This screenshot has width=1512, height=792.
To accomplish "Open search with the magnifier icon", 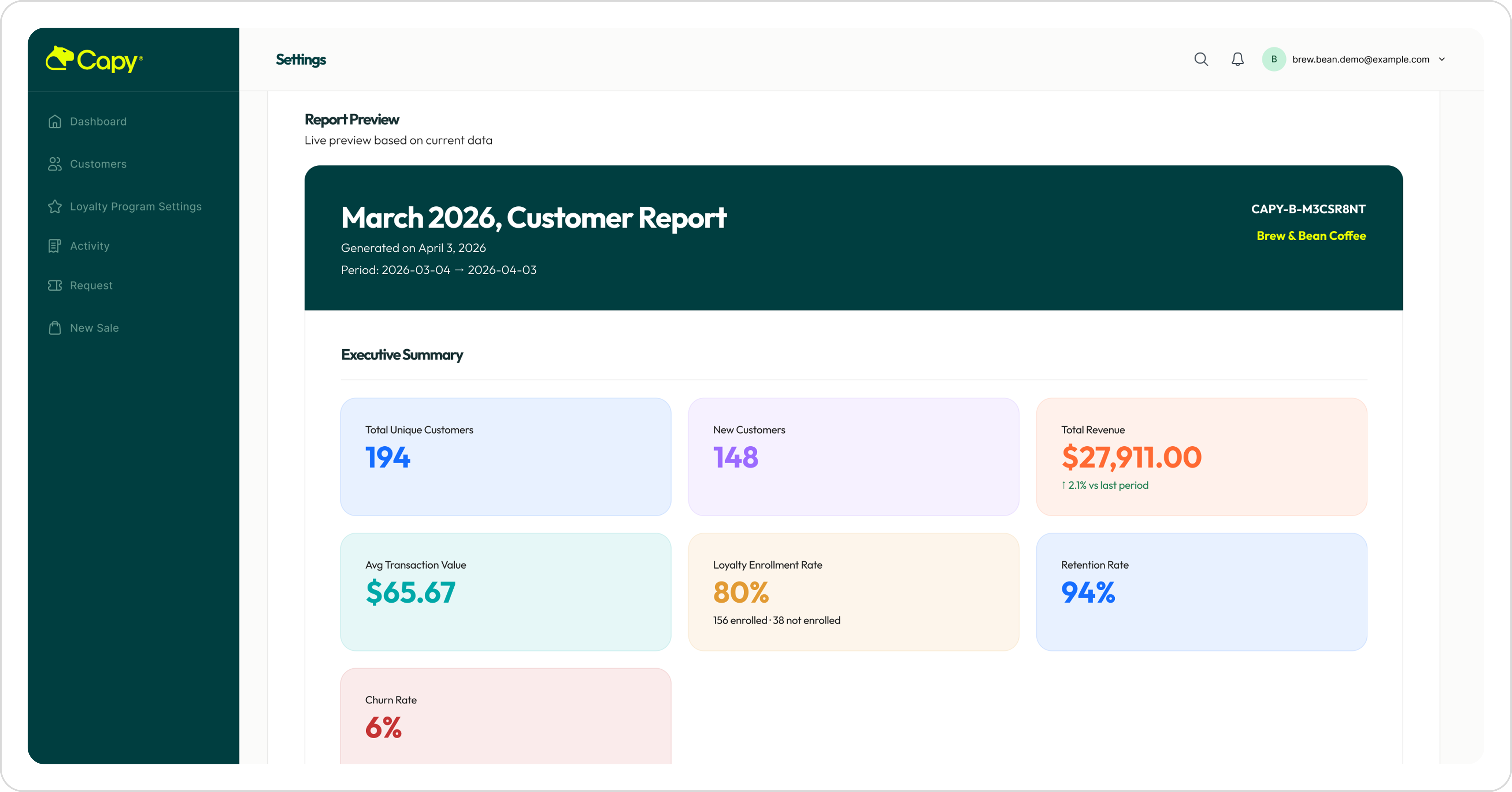I will point(1201,59).
